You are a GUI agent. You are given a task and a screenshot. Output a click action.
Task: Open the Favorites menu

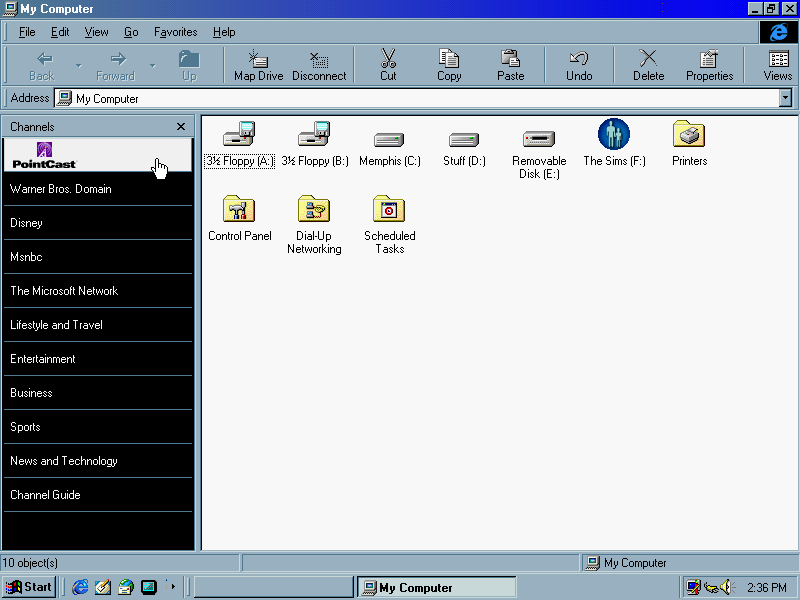(x=175, y=32)
